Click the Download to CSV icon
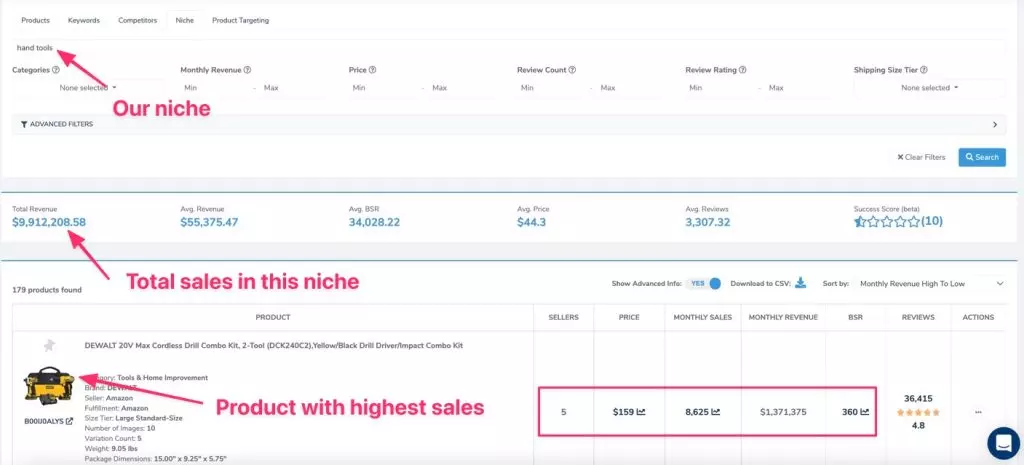This screenshot has height=465, width=1024. point(801,283)
